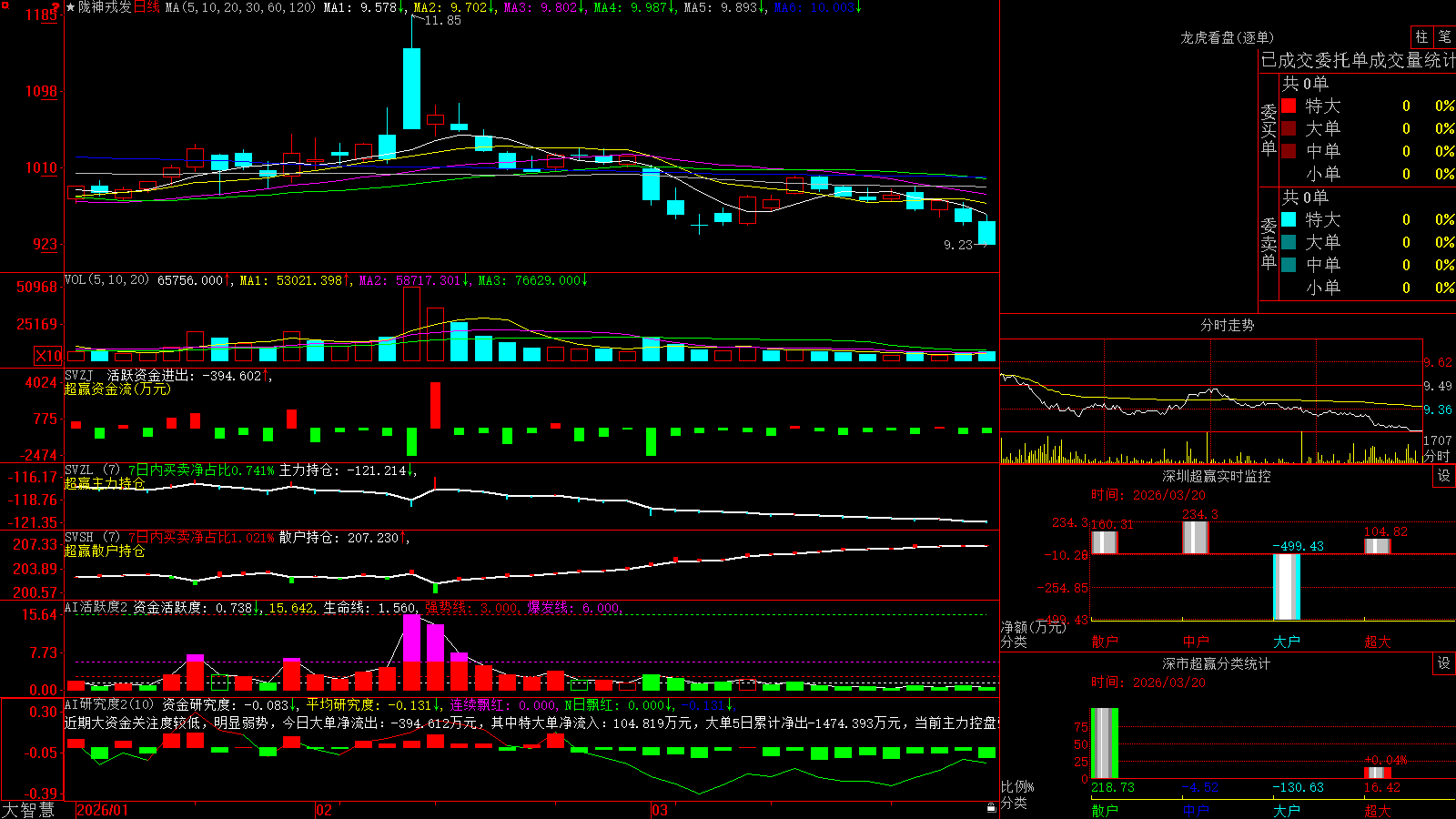
Task: Click the X10 volume multiplier box
Action: 48,356
